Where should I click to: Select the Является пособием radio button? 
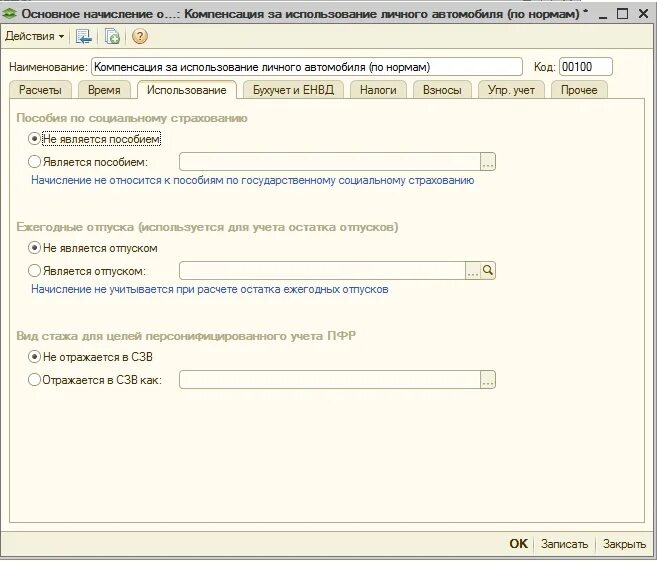coord(34,162)
